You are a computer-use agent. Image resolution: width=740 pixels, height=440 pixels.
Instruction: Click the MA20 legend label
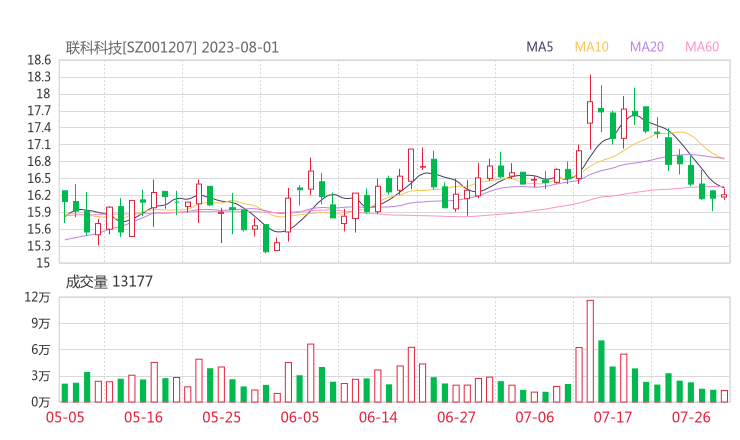click(647, 47)
